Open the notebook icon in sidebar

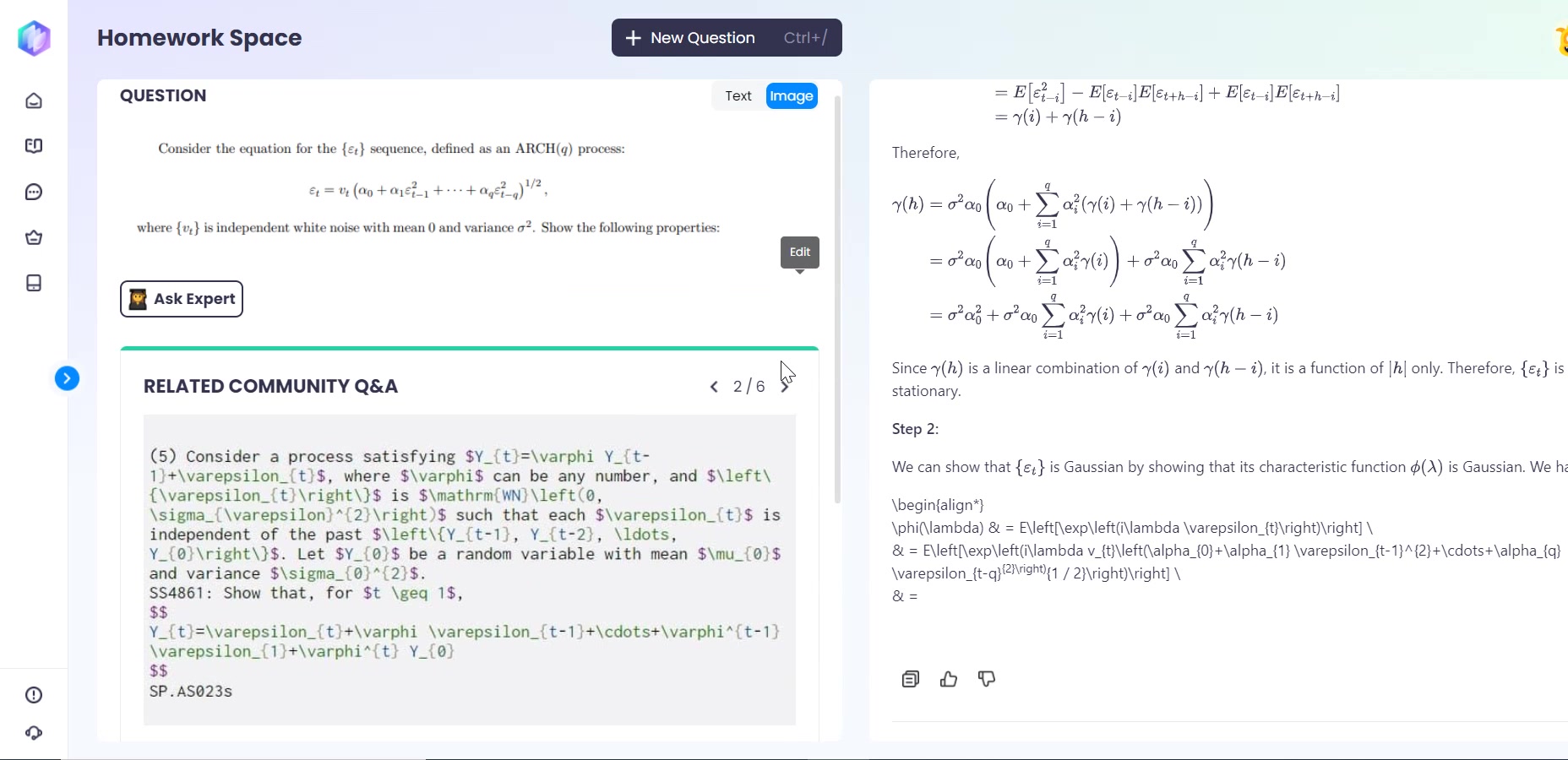pos(34,283)
